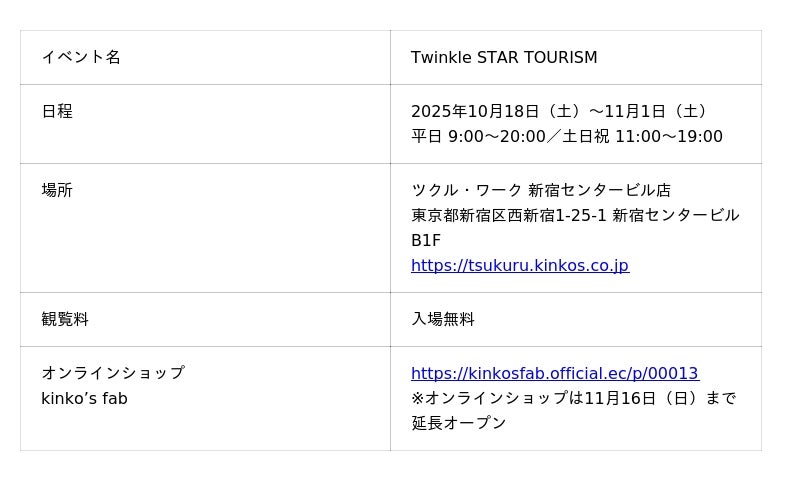
Task: Click the Twinkle STAR TOURISM event name
Action: click(504, 58)
